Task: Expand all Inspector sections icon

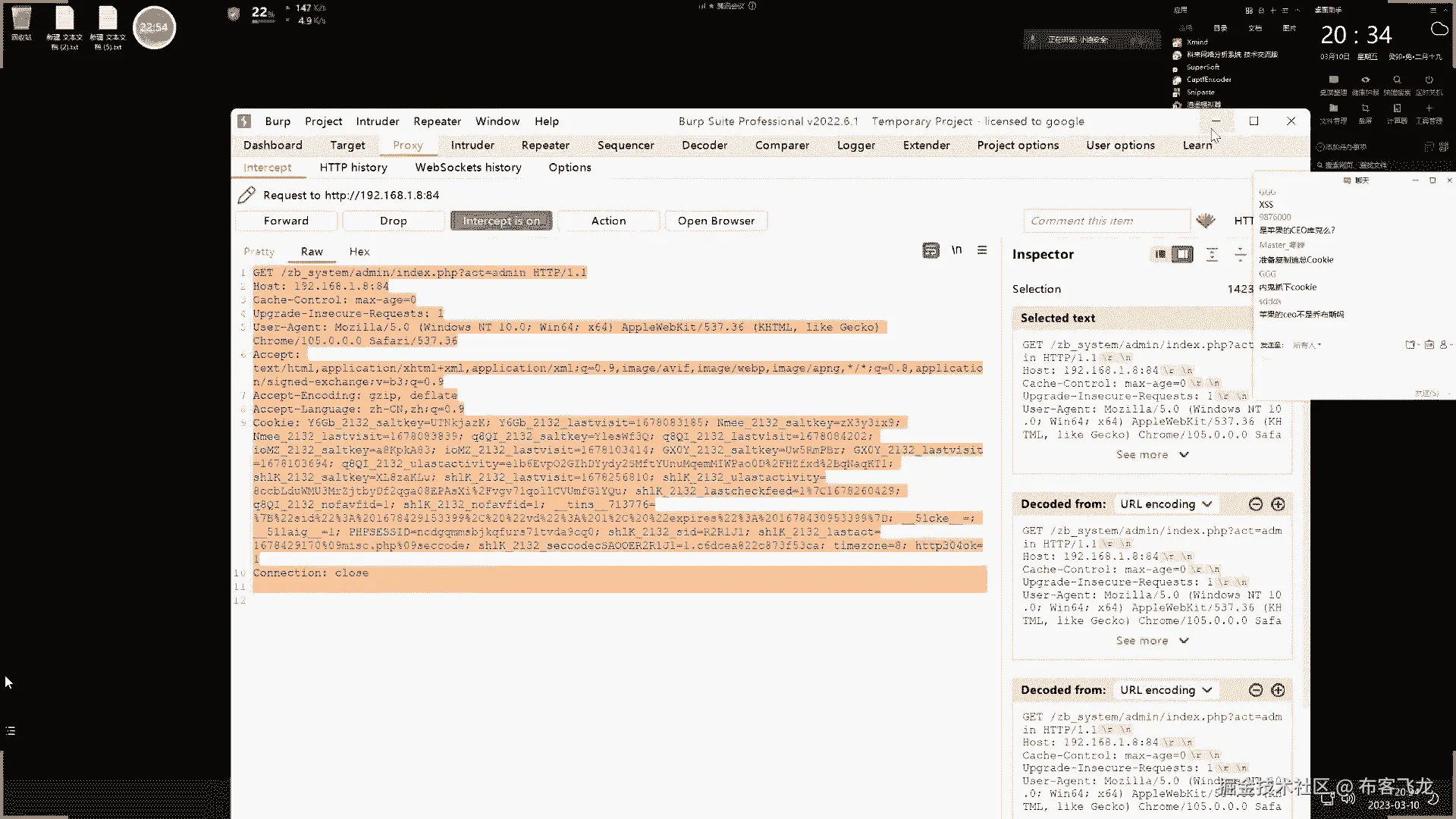Action: (x=1212, y=255)
